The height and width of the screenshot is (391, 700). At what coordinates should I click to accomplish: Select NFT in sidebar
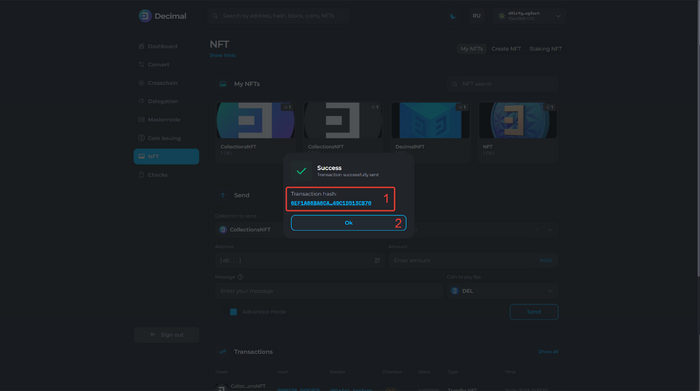point(166,157)
